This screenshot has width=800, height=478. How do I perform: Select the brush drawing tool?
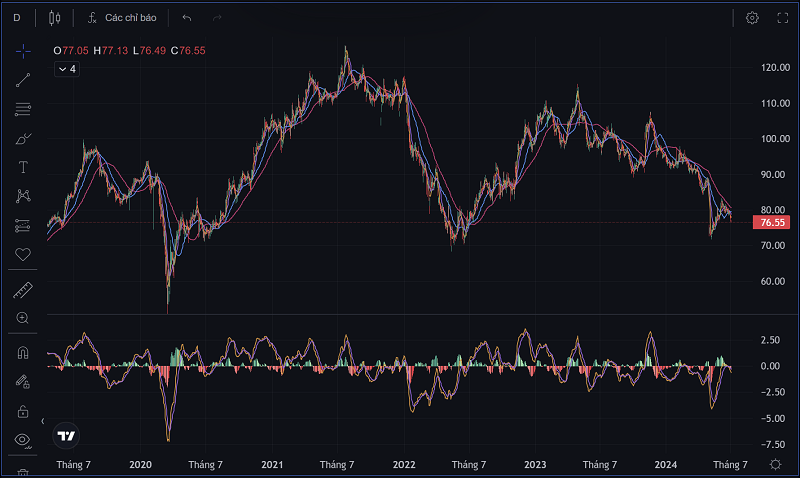click(22, 138)
